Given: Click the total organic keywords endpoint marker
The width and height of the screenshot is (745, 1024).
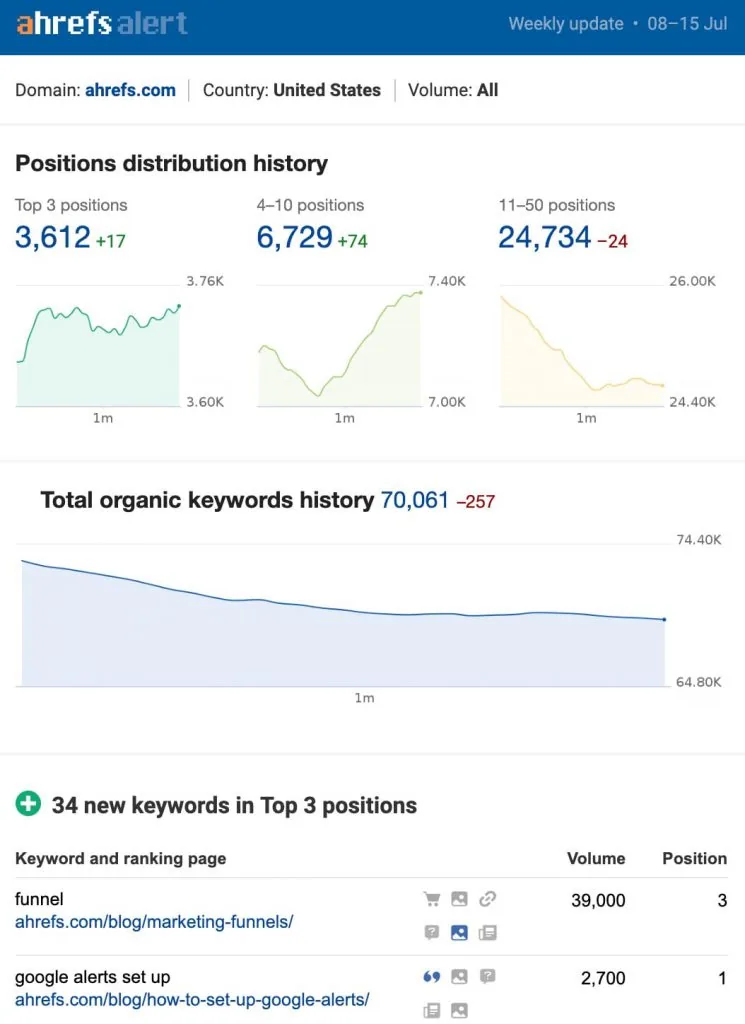Looking at the screenshot, I should (664, 619).
